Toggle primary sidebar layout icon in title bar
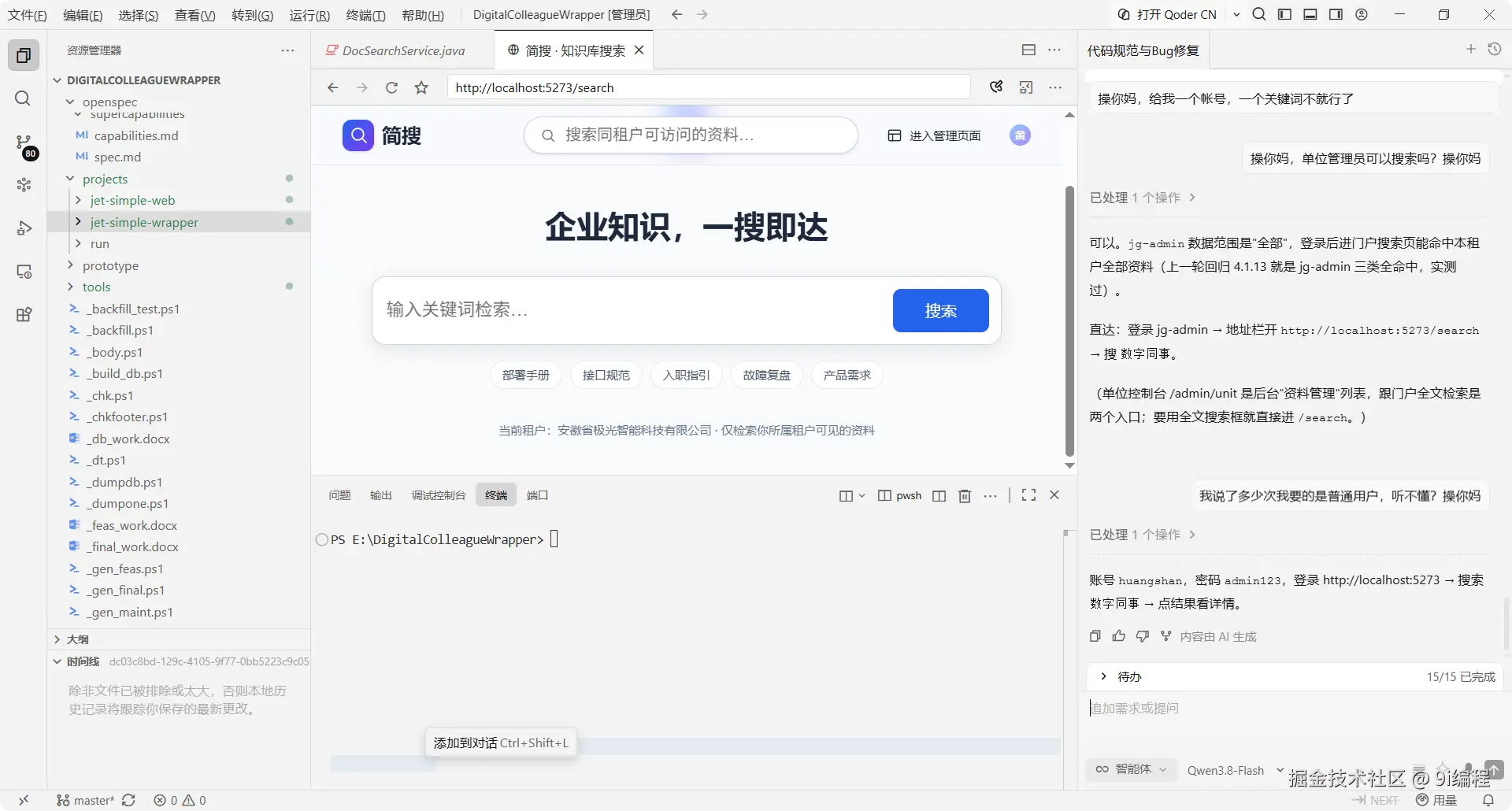 [x=1284, y=14]
